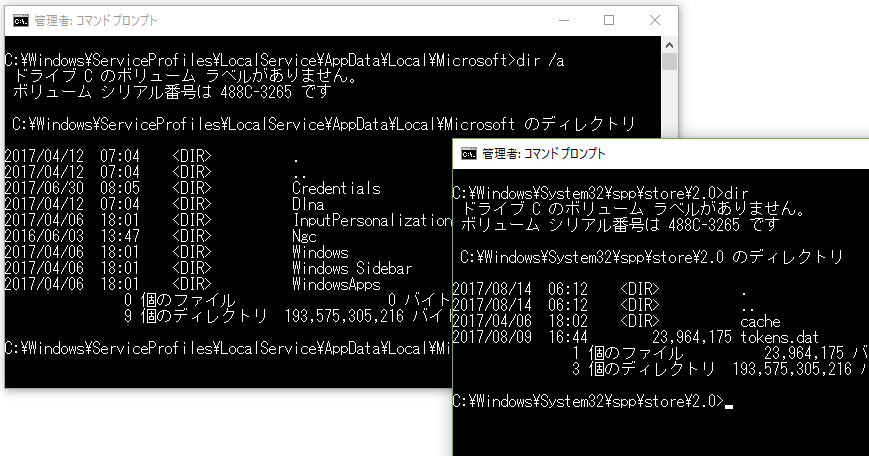The height and width of the screenshot is (456, 869).
Task: Click the date 2017/06/30 in the Credentials row
Action: (x=44, y=188)
